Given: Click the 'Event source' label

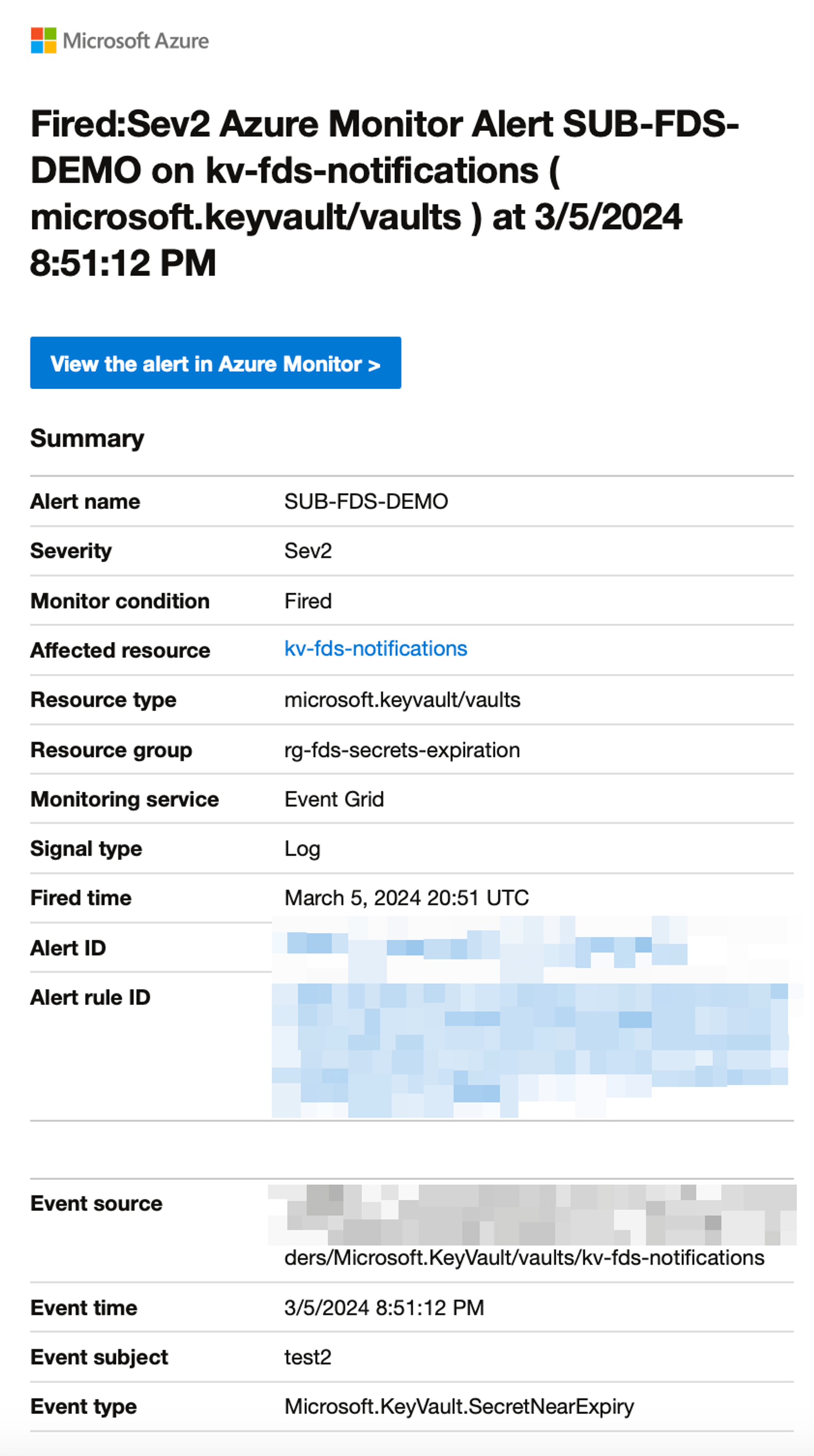Looking at the screenshot, I should (97, 1204).
